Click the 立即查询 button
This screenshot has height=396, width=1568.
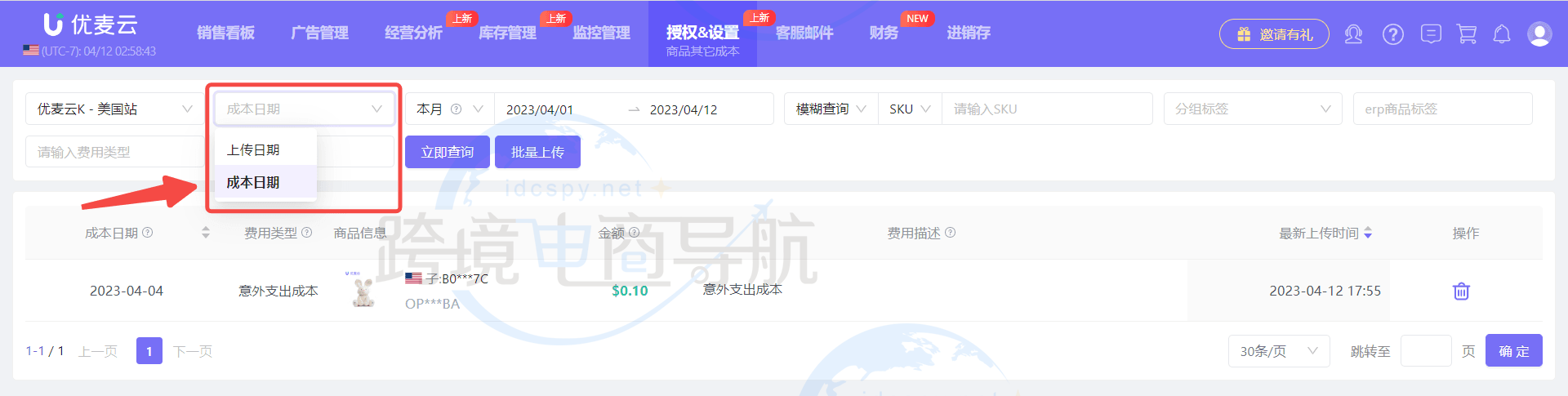tap(447, 153)
